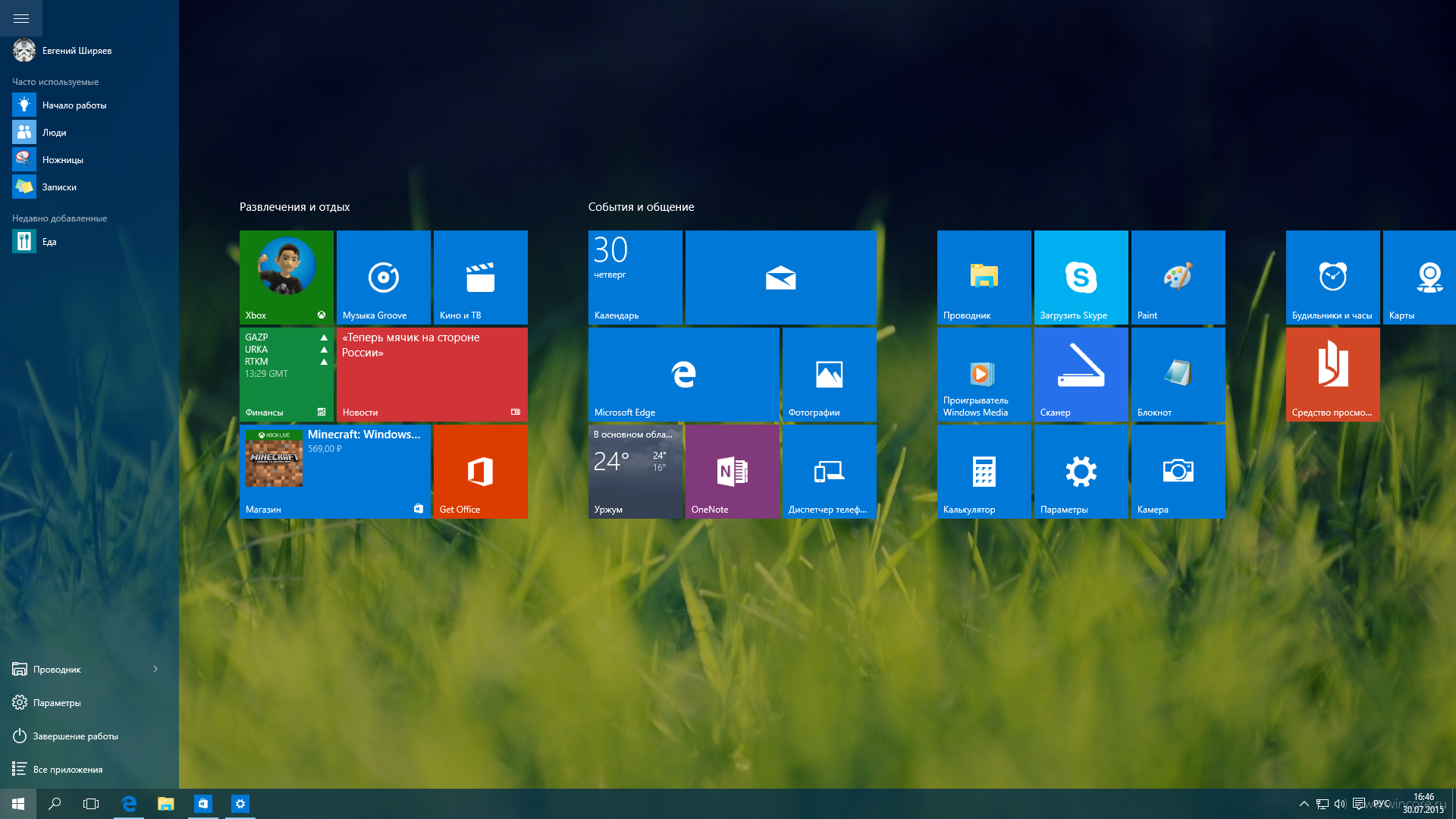Open the Календарь tile

point(635,278)
